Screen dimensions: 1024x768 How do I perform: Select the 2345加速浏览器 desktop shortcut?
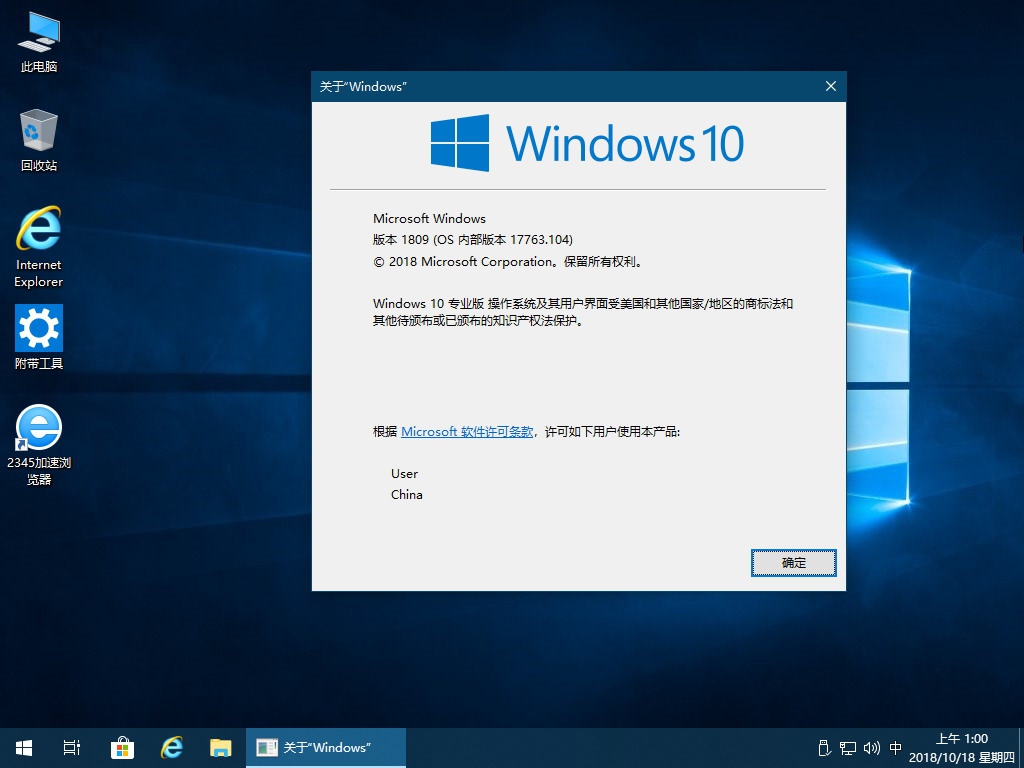coord(39,445)
